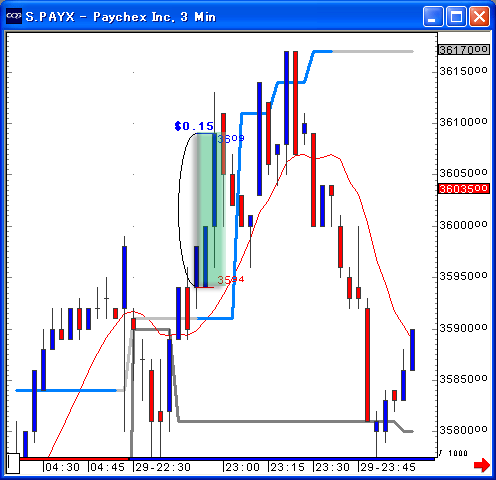Click the white box at bottom-left corner

13,463
